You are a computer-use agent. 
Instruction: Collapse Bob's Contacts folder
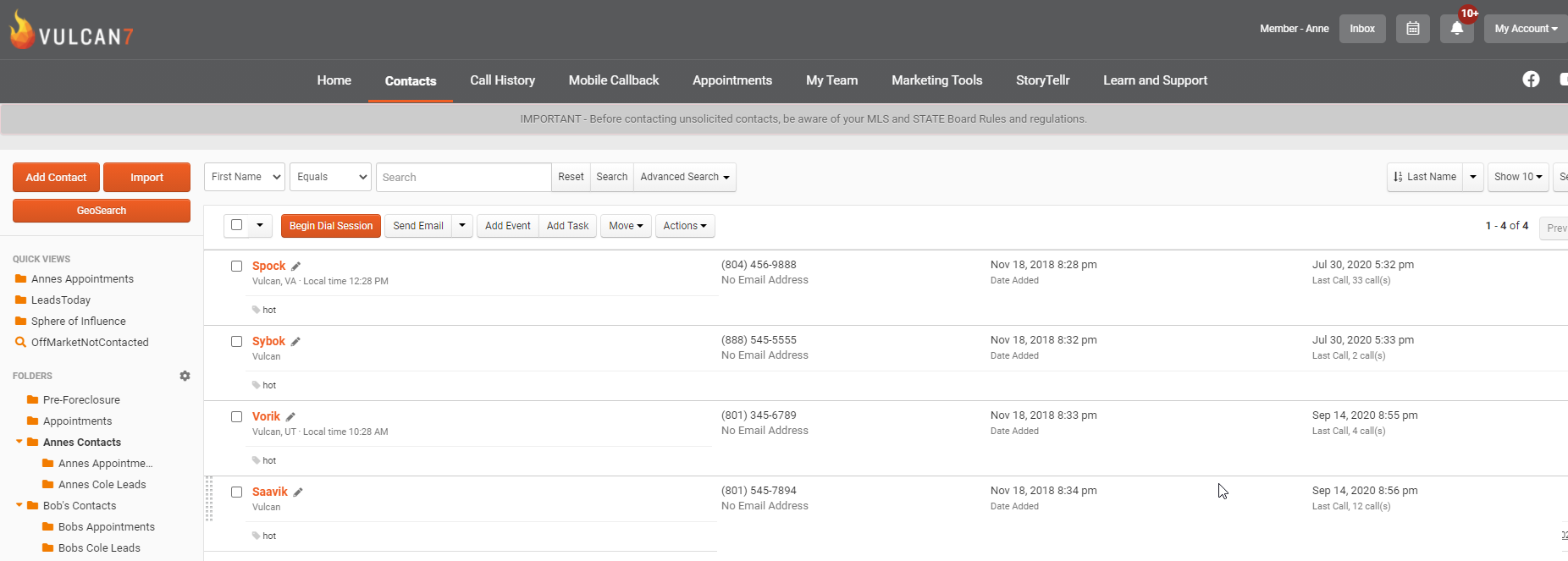click(19, 505)
